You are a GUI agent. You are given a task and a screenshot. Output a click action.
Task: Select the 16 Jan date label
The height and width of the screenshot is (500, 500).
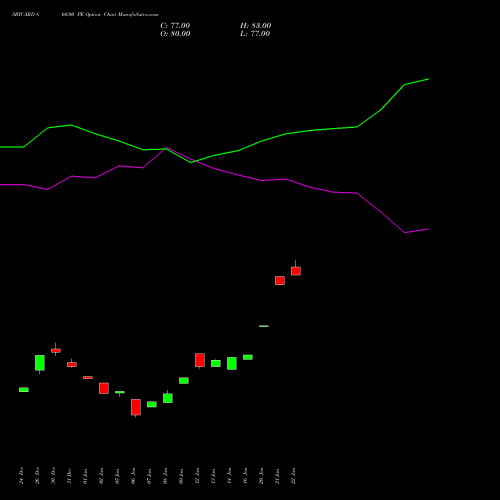(x=246, y=476)
